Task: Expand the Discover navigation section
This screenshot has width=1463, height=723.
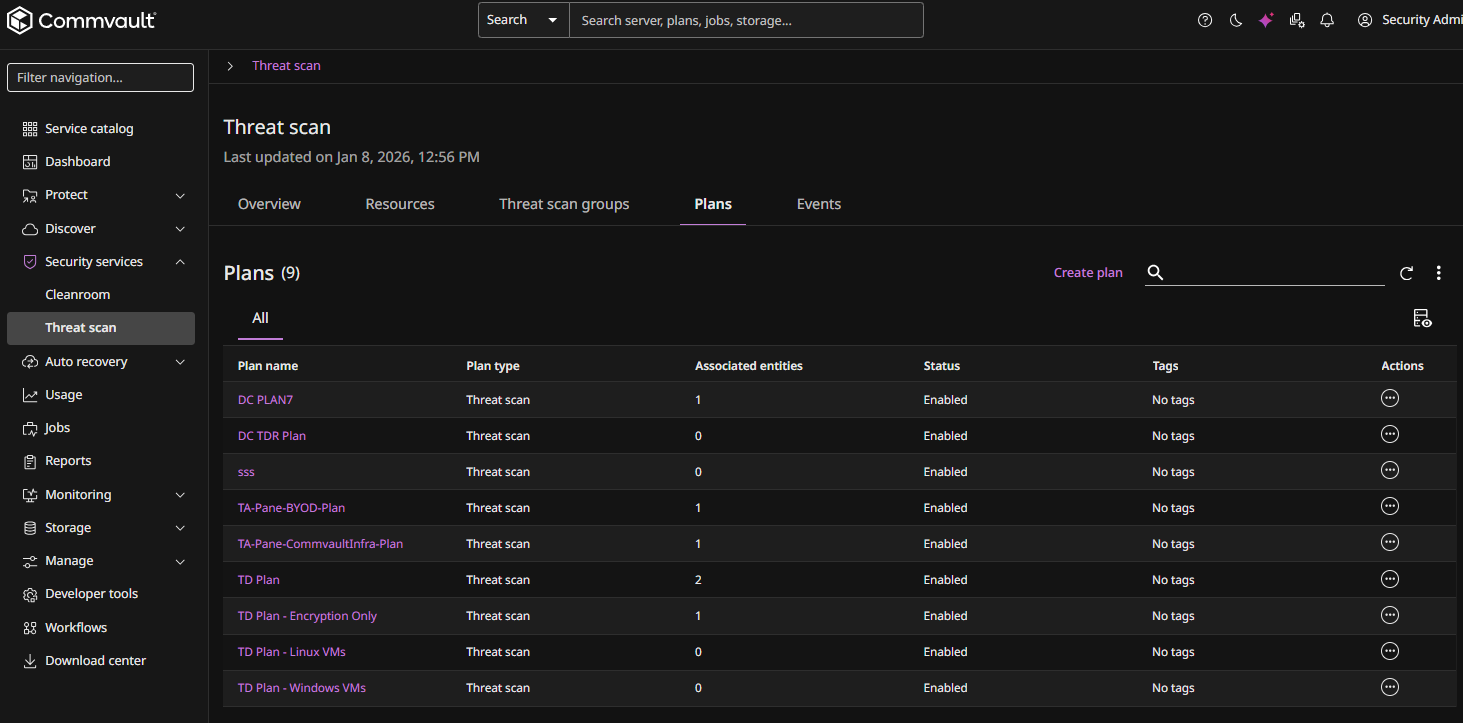Action: [180, 229]
